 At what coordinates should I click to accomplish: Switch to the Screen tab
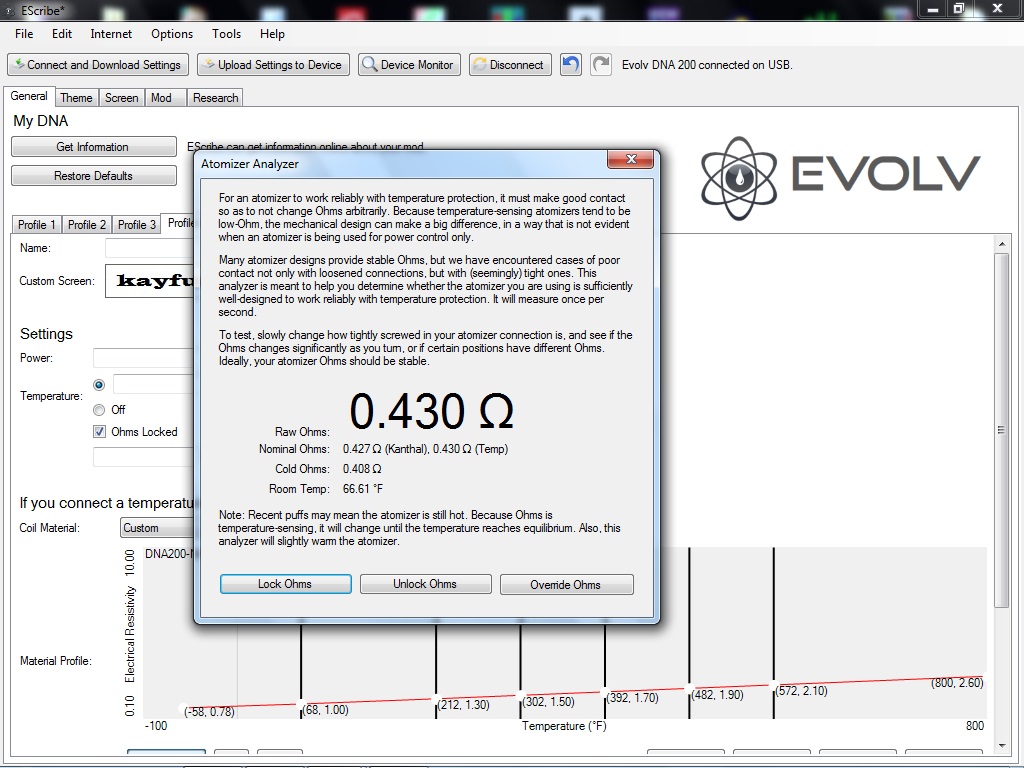[121, 98]
